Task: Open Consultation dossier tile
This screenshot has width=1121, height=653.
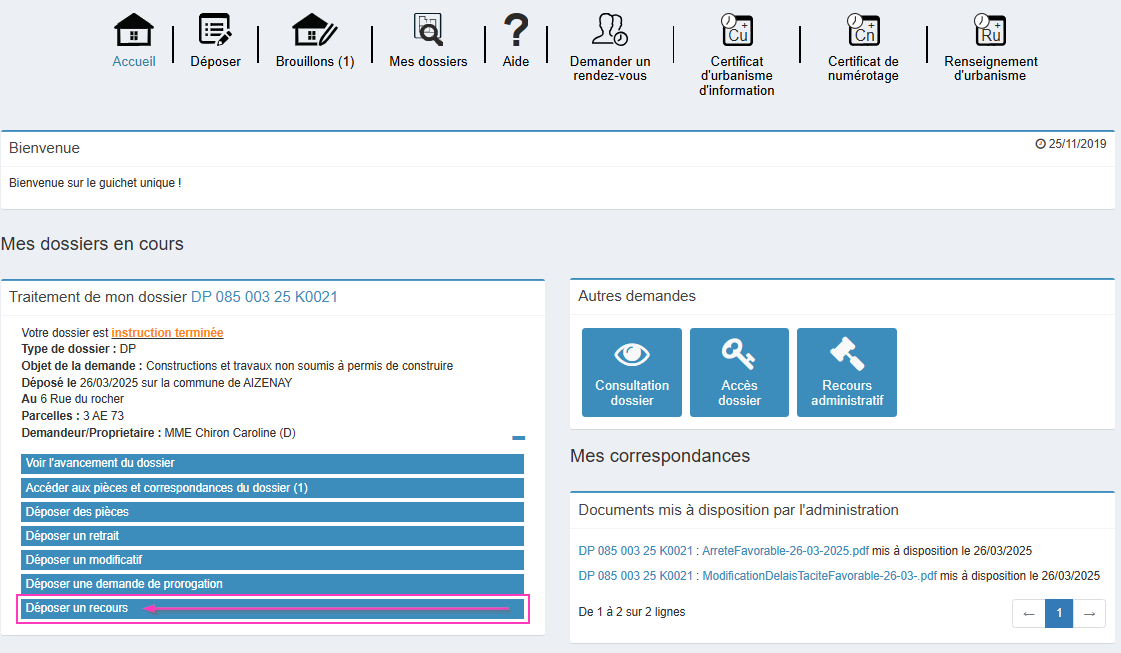Action: [x=632, y=372]
